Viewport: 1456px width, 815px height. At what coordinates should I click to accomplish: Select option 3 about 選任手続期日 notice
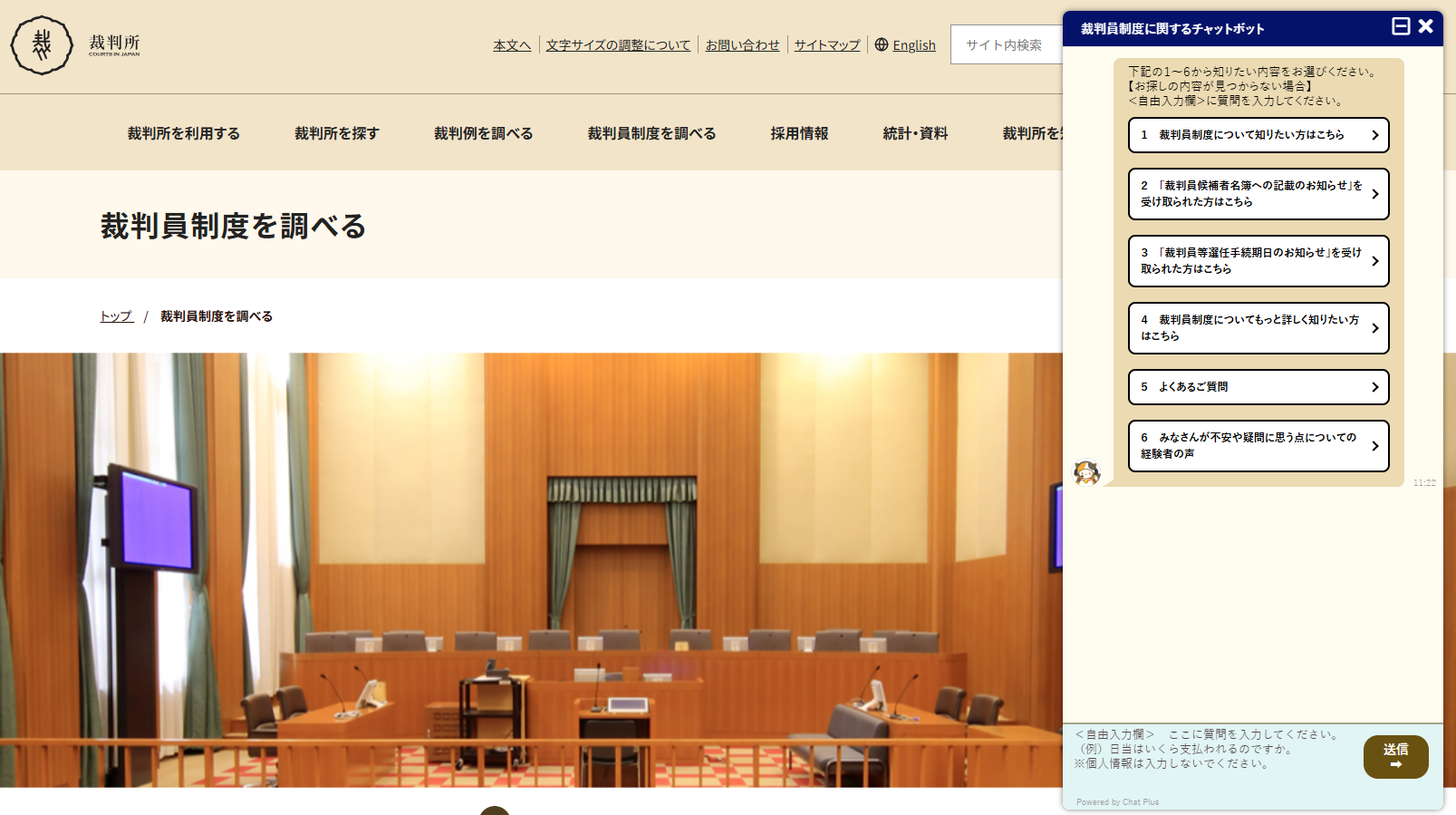coord(1258,261)
